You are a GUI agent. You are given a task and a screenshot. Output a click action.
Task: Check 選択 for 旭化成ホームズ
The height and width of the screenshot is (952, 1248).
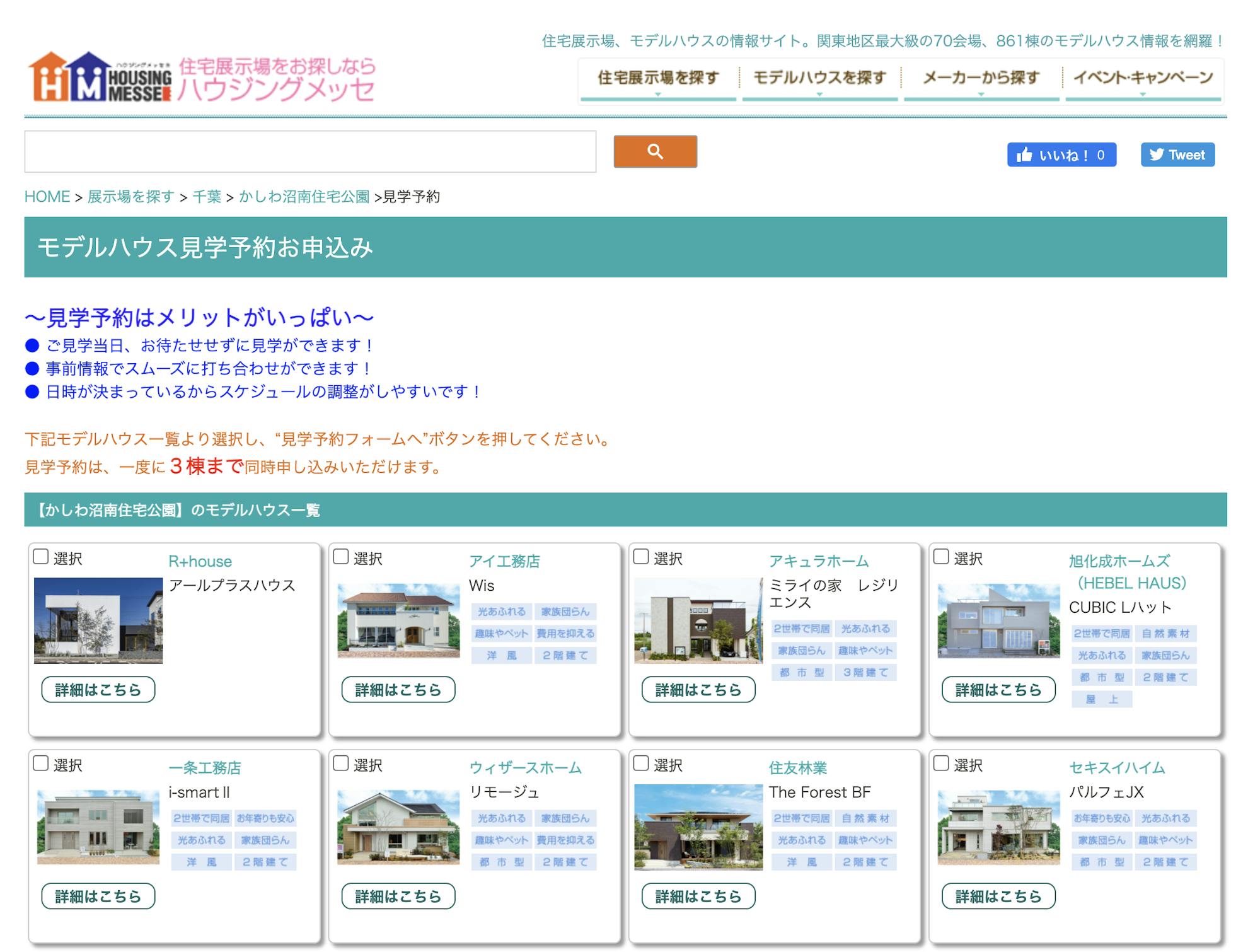pyautogui.click(x=941, y=557)
